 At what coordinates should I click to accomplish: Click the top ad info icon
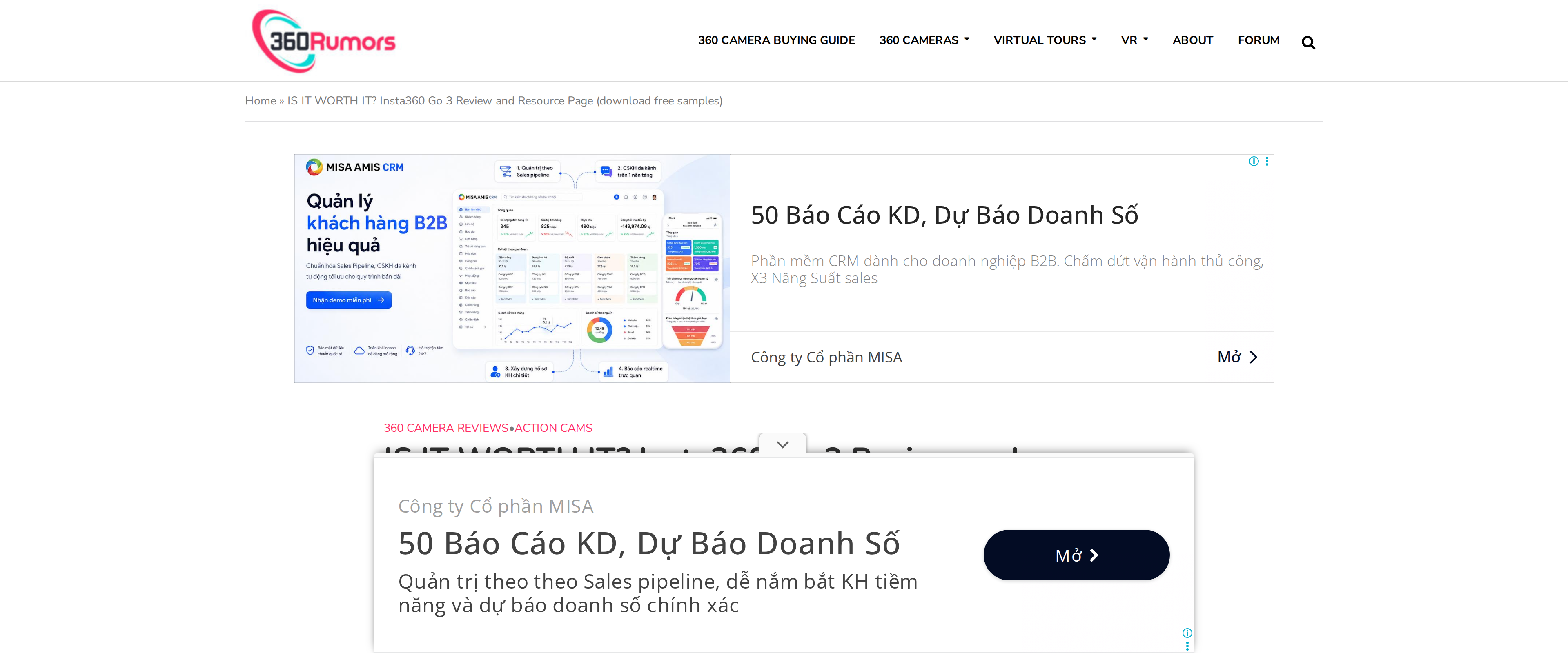tap(1253, 161)
